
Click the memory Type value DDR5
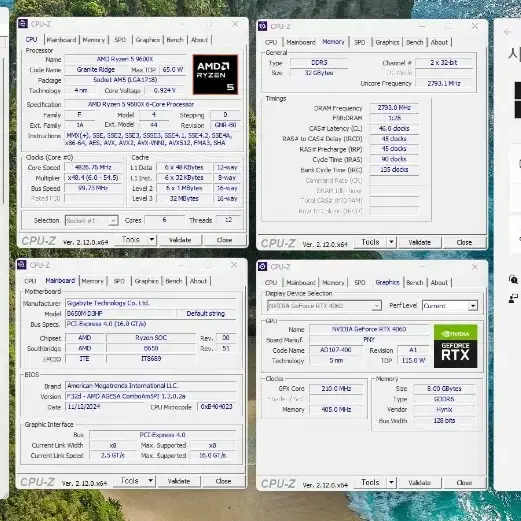pos(319,62)
